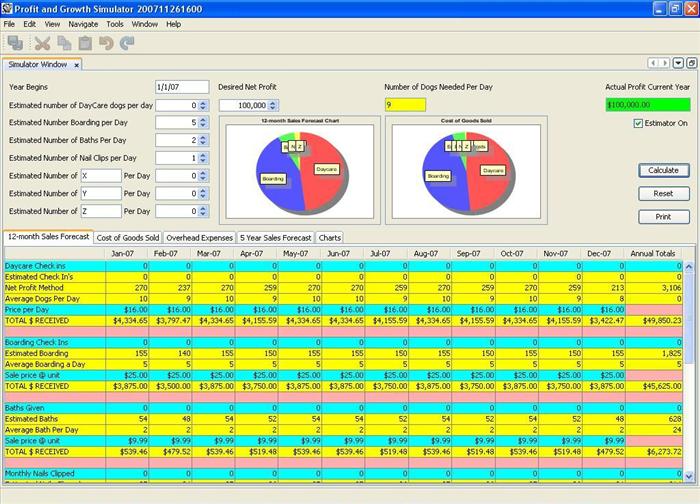700x504 pixels.
Task: Click the DayCare dogs per day spinner
Action: pyautogui.click(x=203, y=105)
